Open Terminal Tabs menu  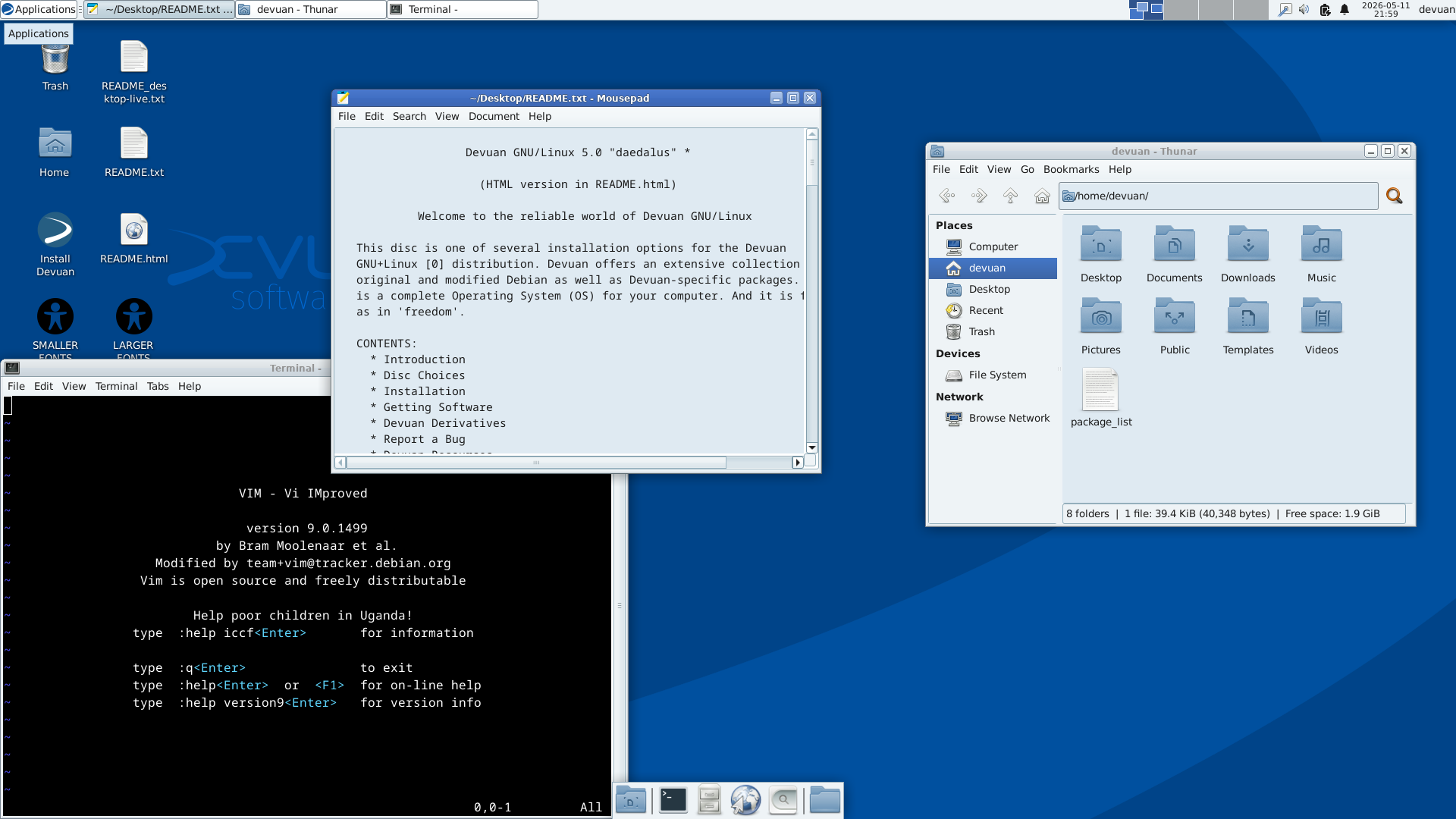click(158, 386)
